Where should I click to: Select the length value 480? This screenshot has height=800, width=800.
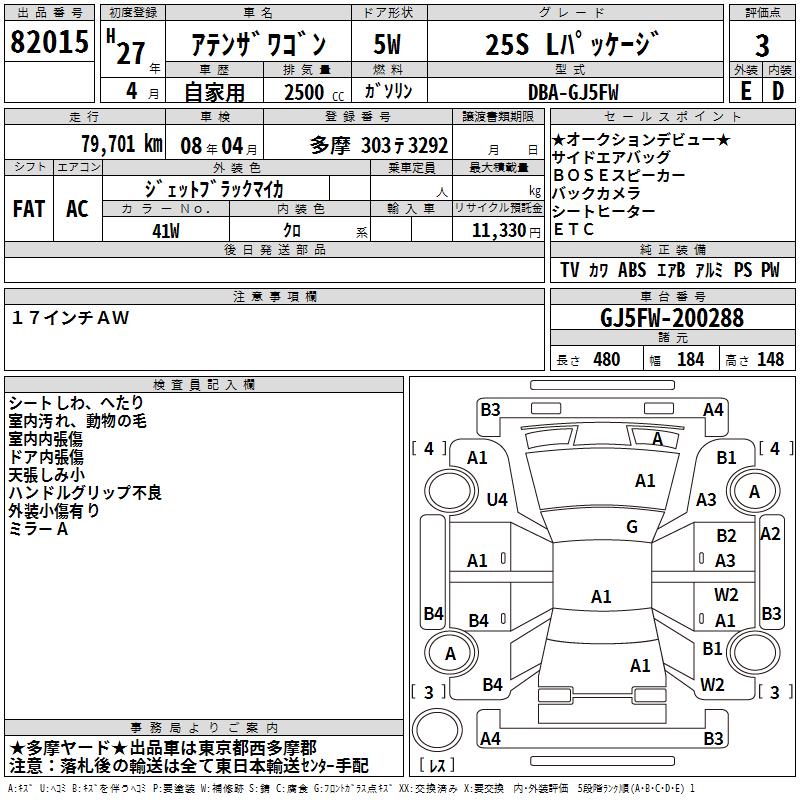pos(607,360)
